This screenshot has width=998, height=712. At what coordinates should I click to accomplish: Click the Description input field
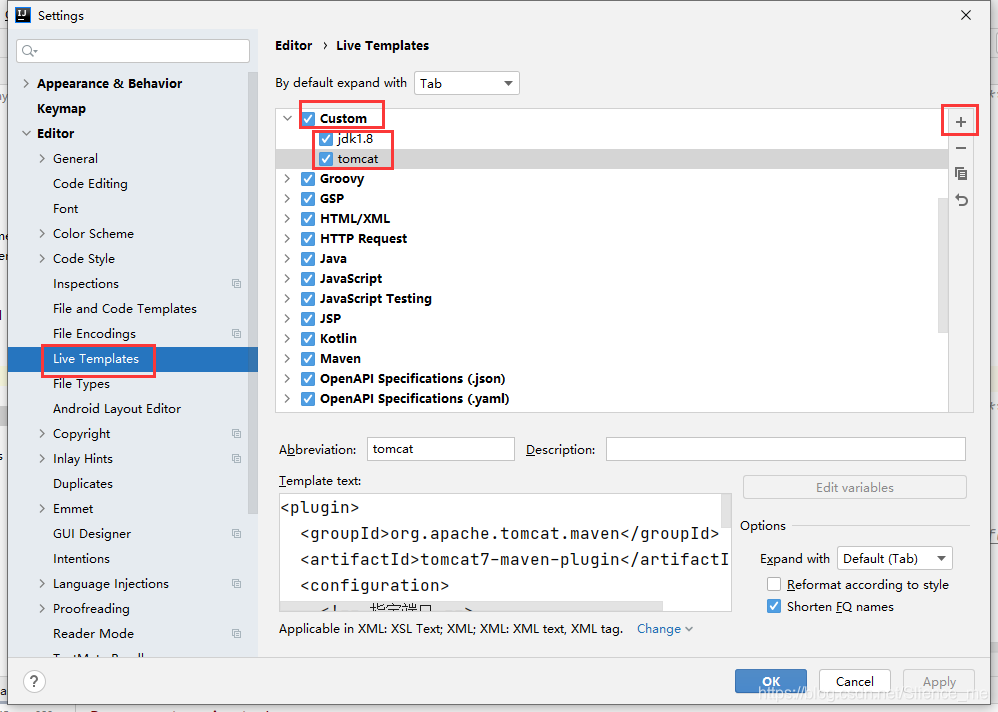point(785,449)
